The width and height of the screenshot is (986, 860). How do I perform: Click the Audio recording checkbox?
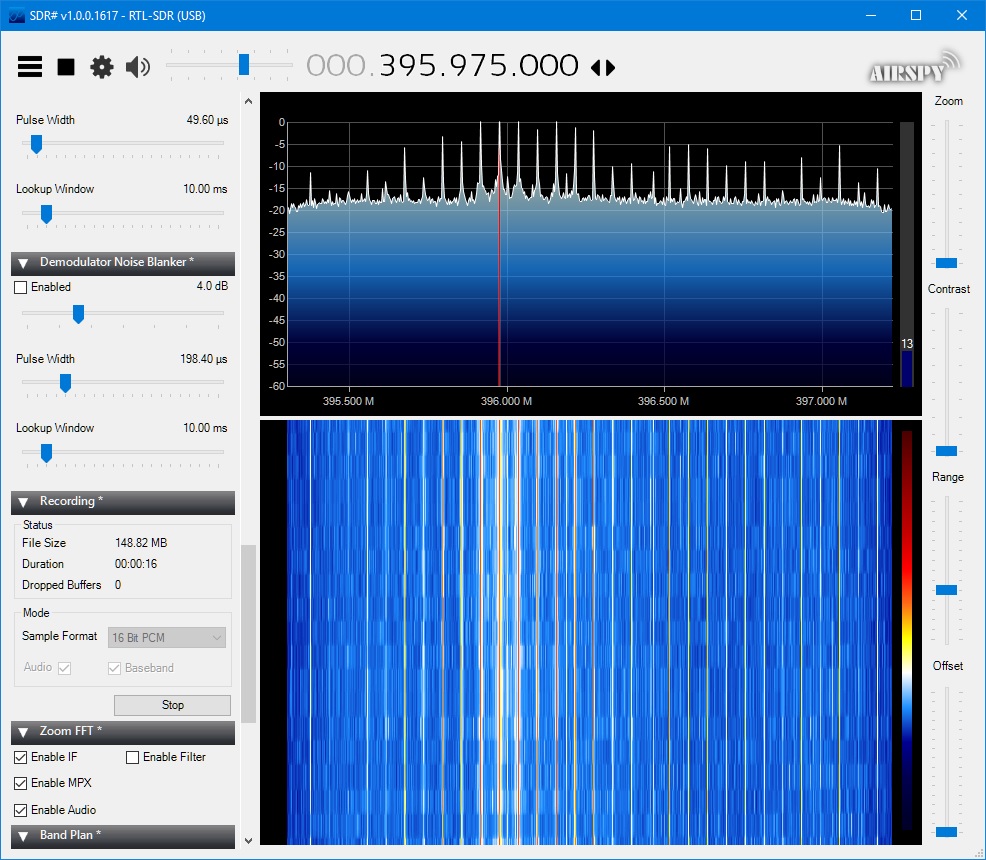coord(64,668)
